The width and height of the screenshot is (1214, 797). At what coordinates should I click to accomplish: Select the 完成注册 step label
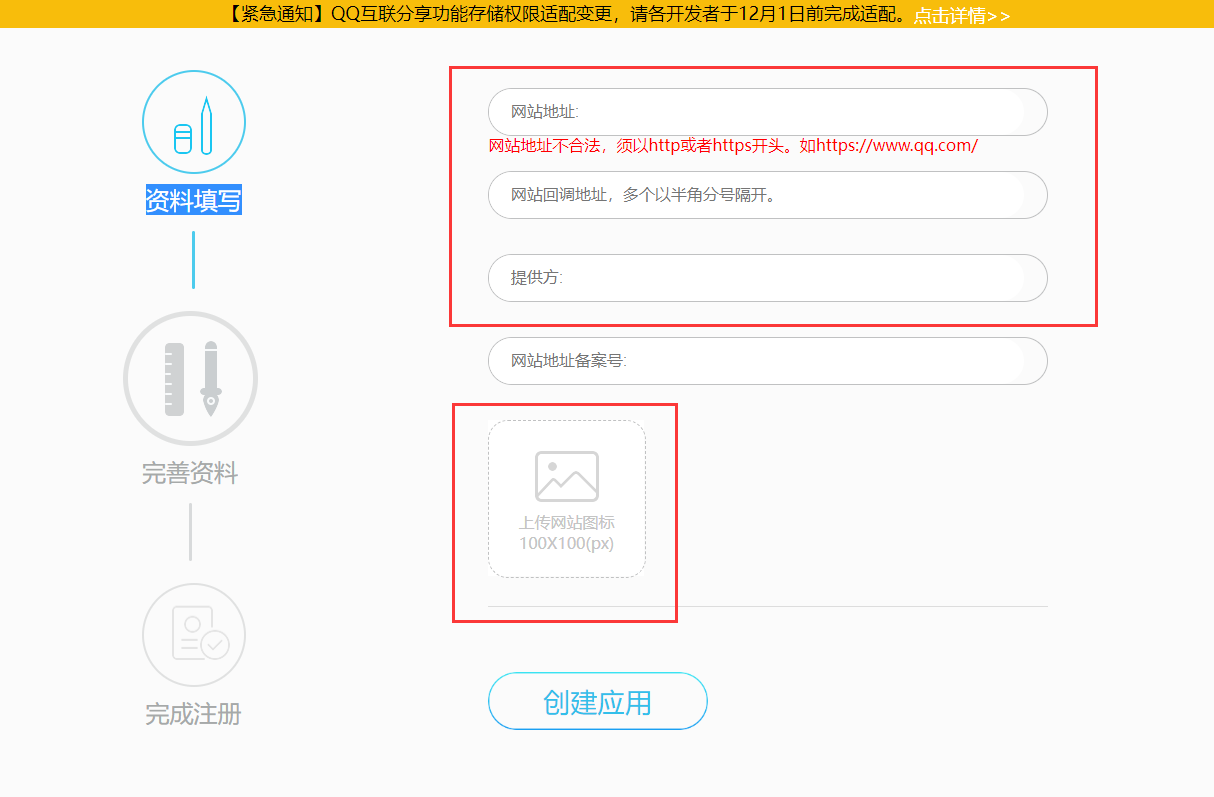tap(193, 714)
